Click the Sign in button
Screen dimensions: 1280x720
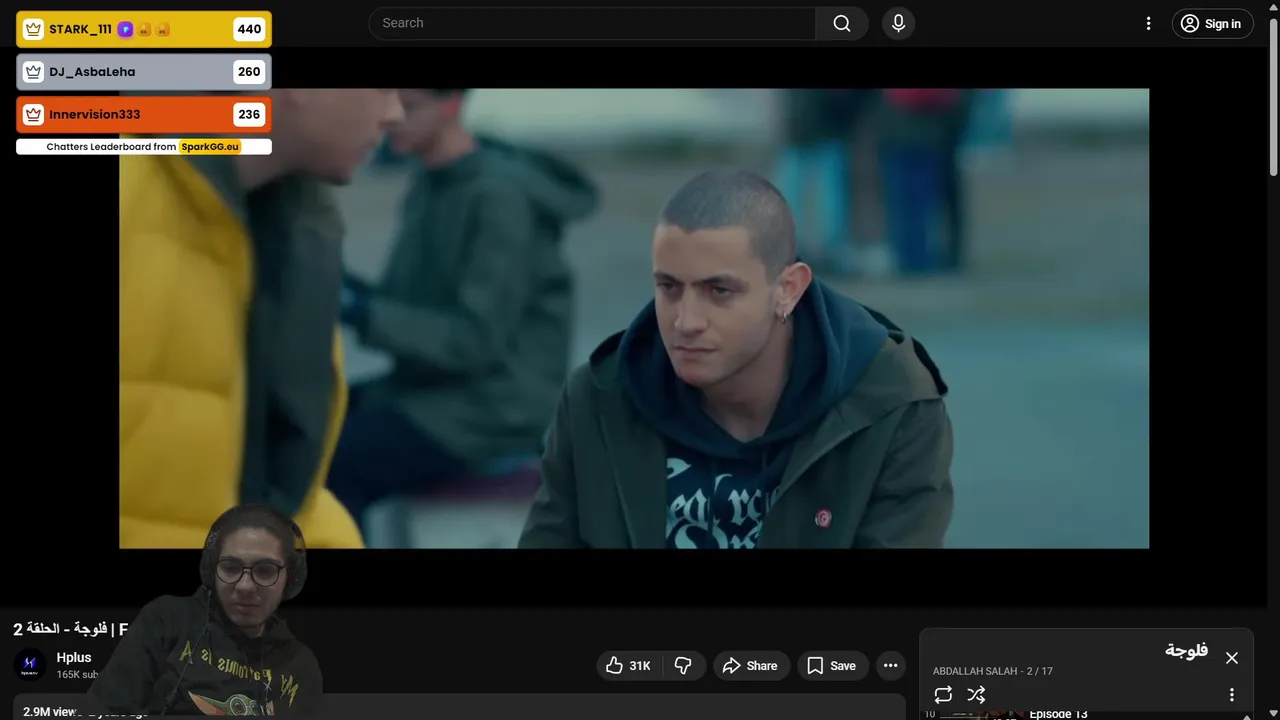[1212, 24]
